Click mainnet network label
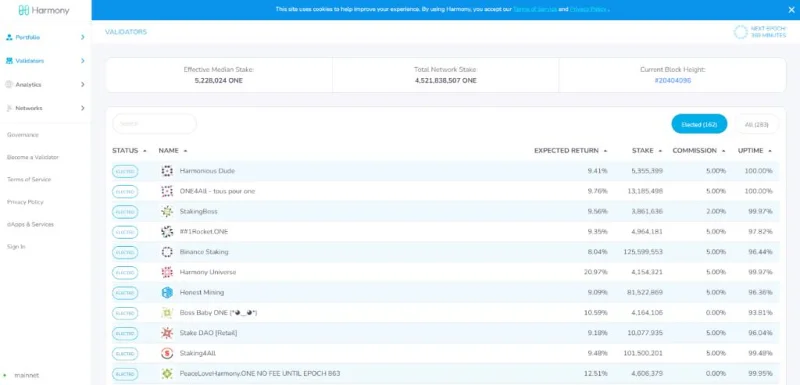This screenshot has height=385, width=800. pos(27,375)
